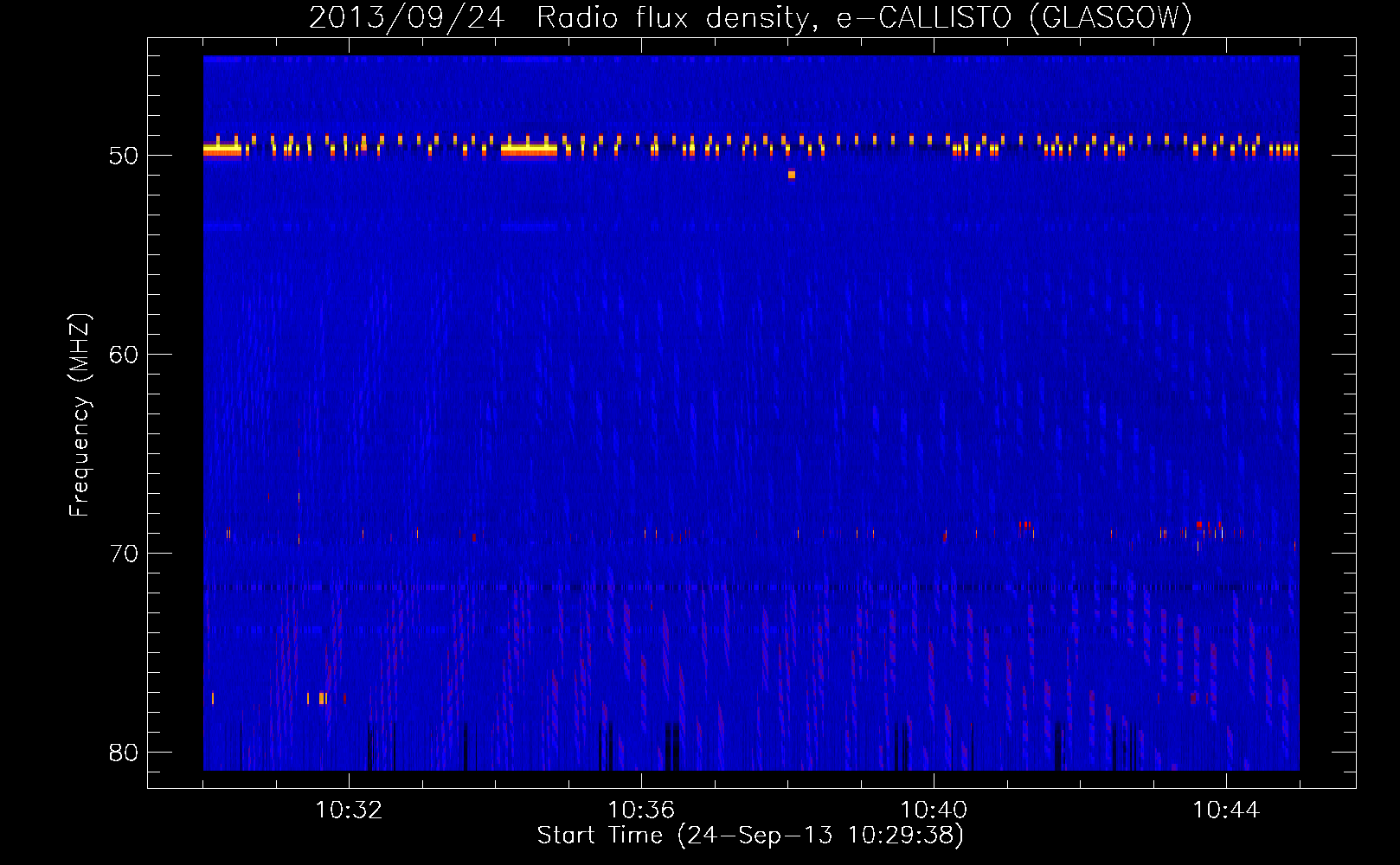Screen dimensions: 1400x865
Task: Click the 80 frequency tick label
Action: pos(124,753)
